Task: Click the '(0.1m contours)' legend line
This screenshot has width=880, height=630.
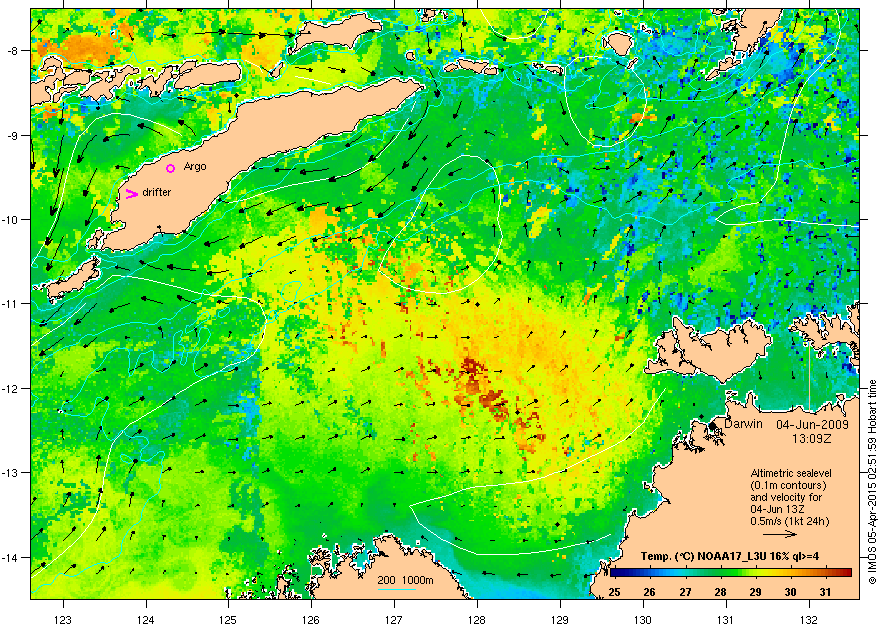Action: (788, 485)
